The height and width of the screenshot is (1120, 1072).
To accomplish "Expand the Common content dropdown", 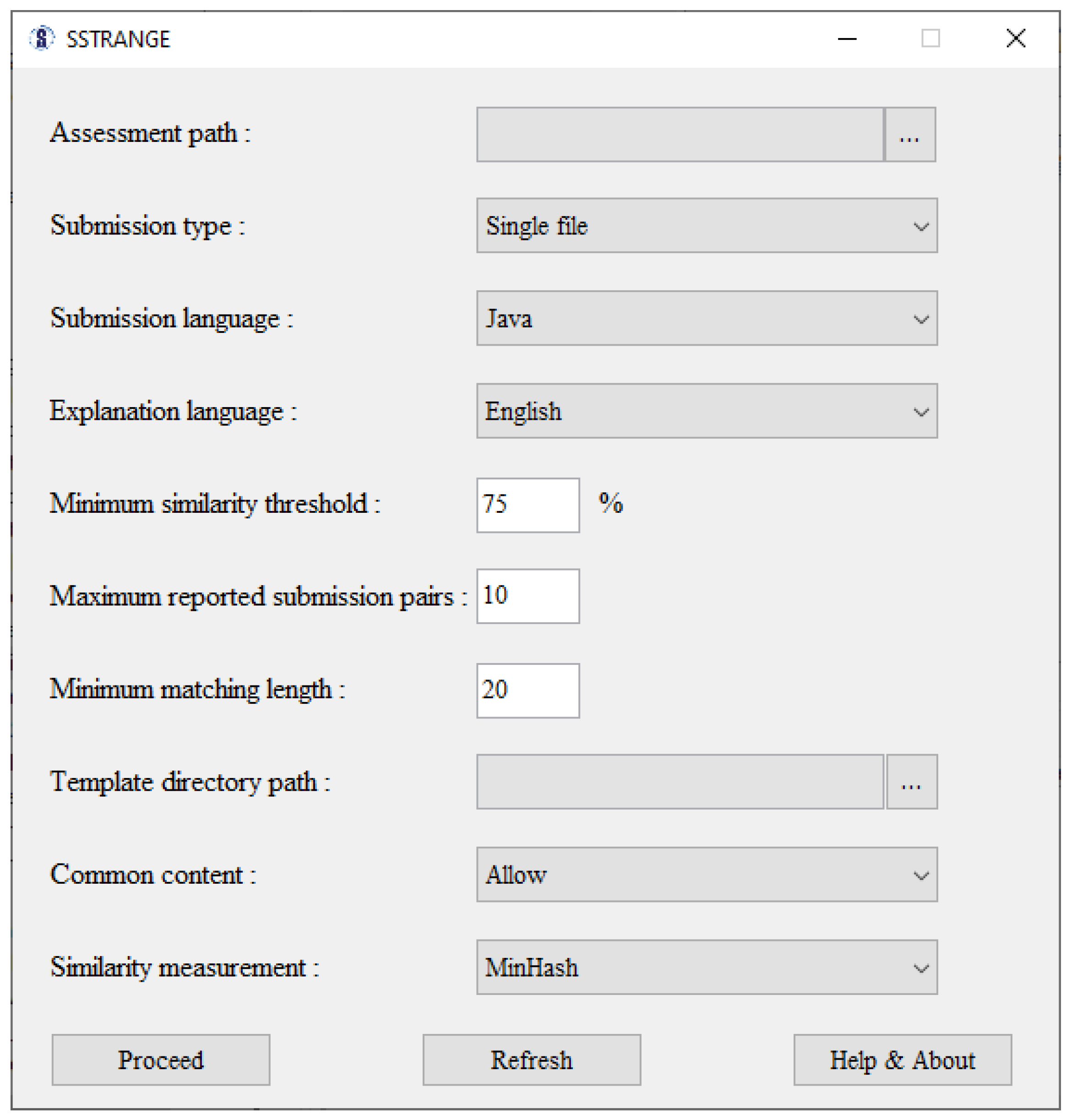I will [x=706, y=874].
